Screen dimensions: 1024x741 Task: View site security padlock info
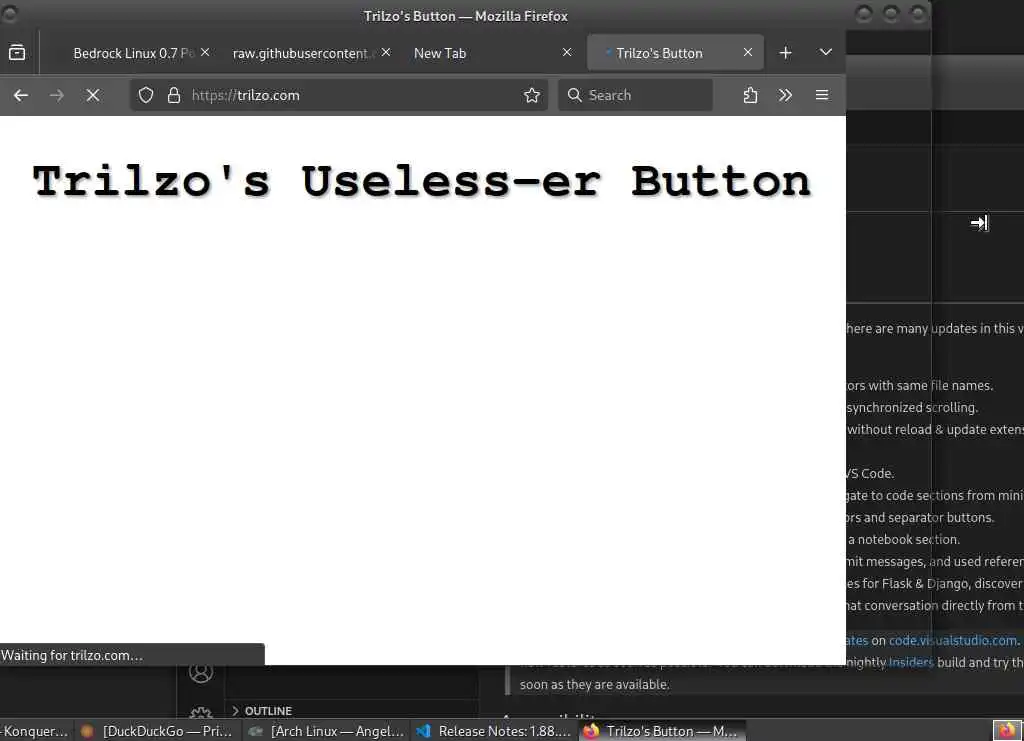click(174, 95)
